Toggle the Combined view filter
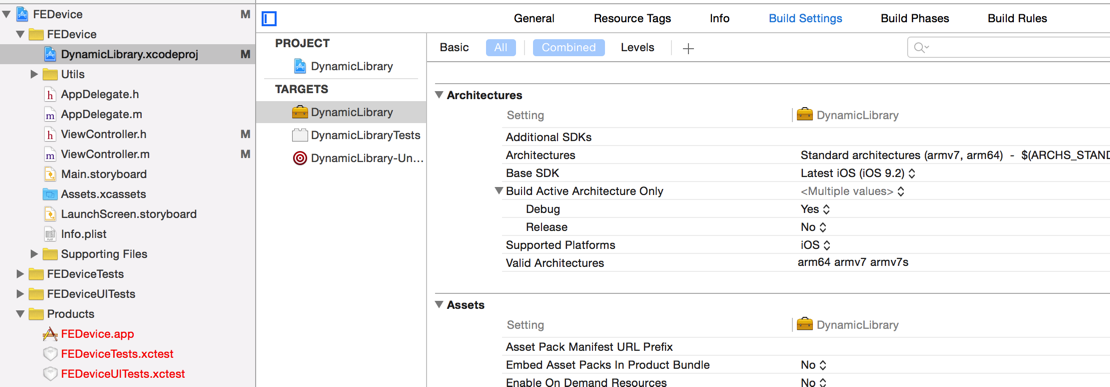Screen dimensions: 1110x387 click(569, 47)
